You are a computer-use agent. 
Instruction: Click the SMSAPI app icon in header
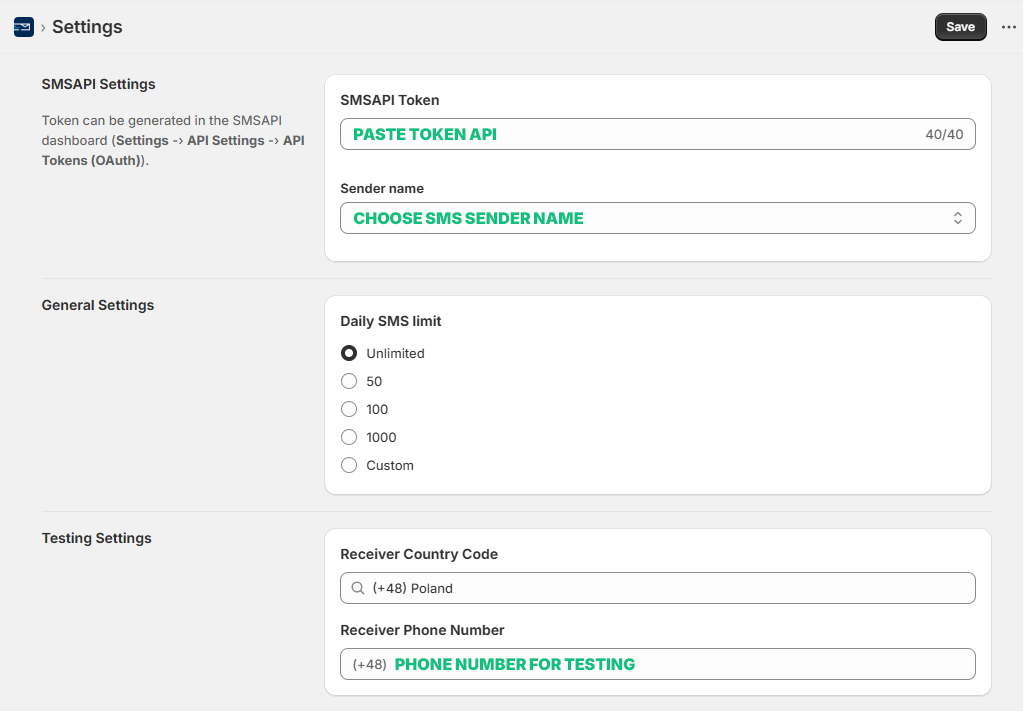pos(24,27)
